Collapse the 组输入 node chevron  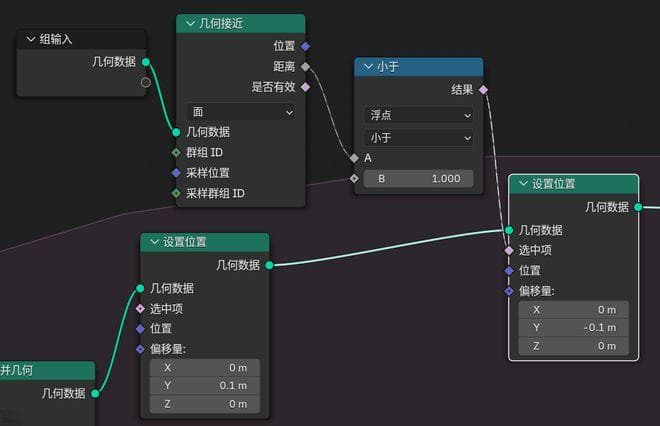tap(31, 39)
